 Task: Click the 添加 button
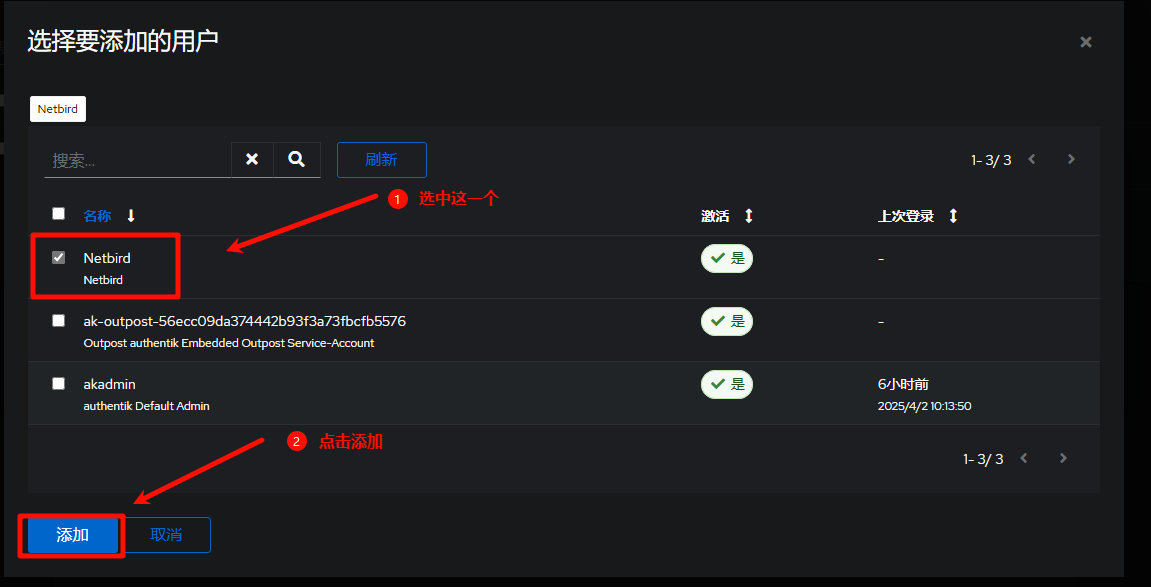72,535
